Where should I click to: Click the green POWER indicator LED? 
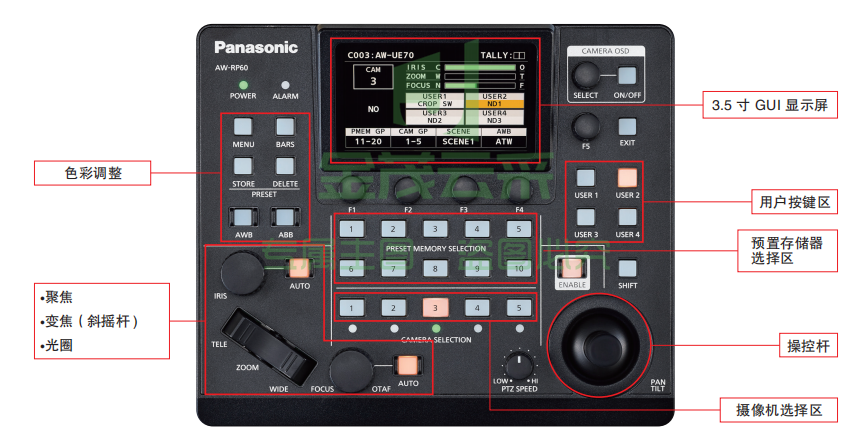243,85
